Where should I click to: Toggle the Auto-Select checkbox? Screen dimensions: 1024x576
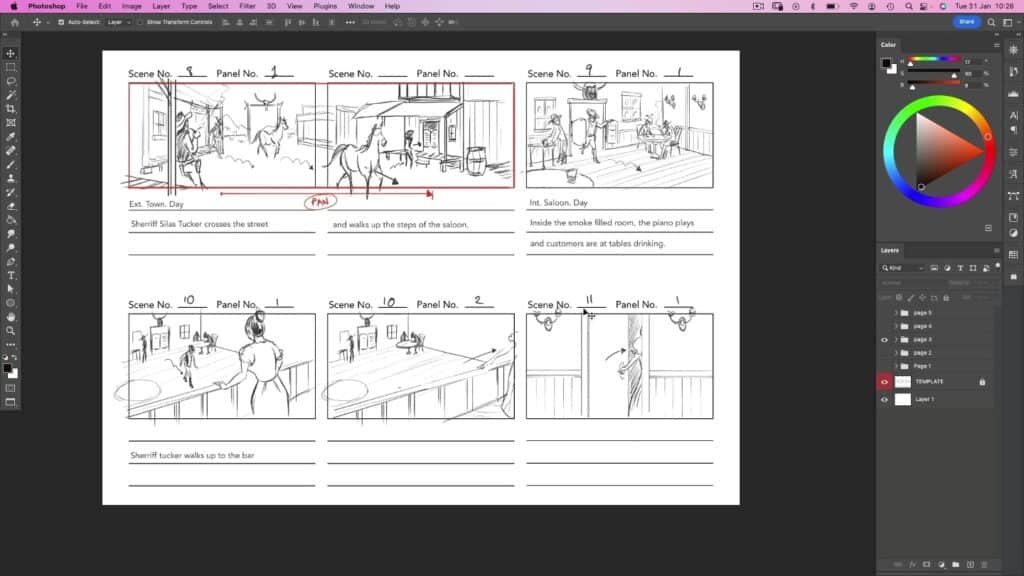point(61,22)
